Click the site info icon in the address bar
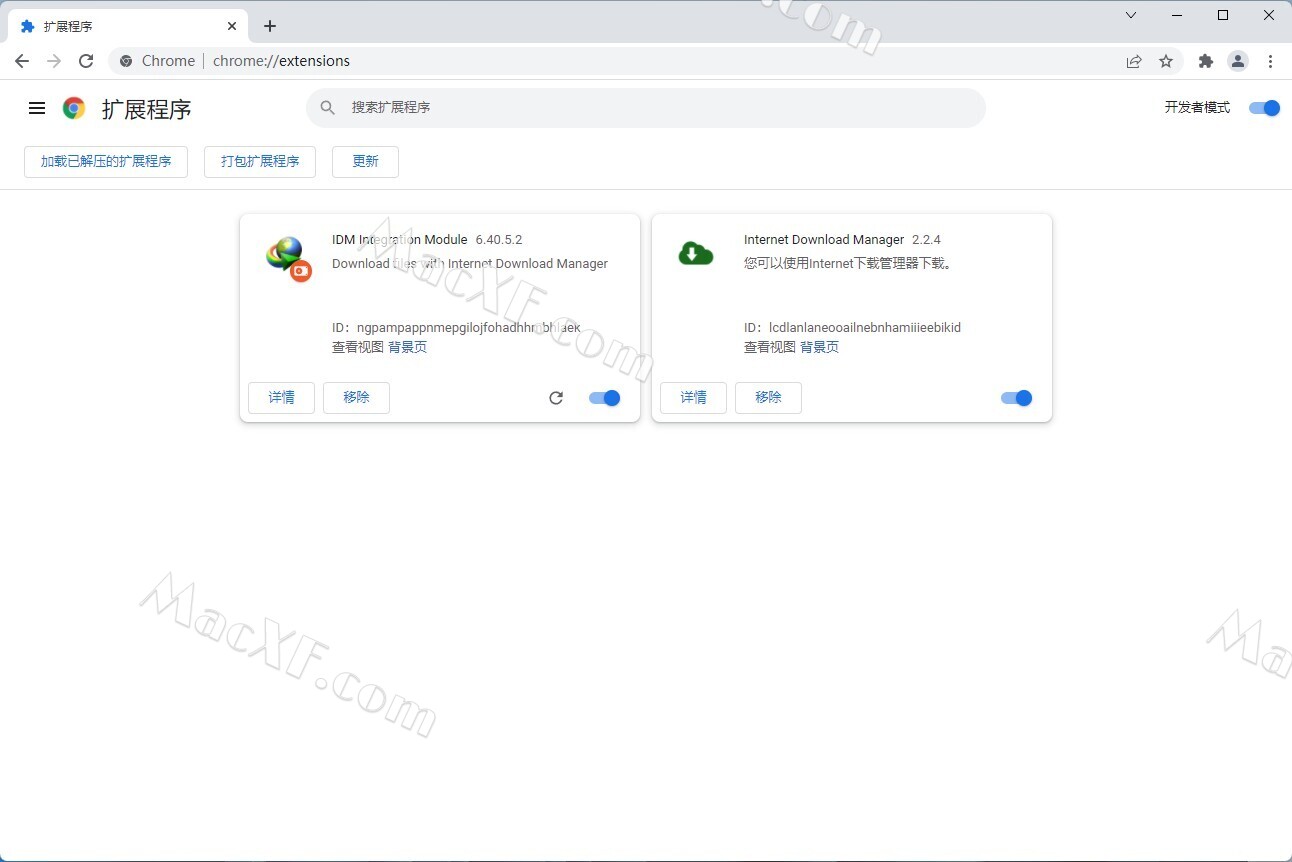This screenshot has width=1292, height=862. (126, 61)
